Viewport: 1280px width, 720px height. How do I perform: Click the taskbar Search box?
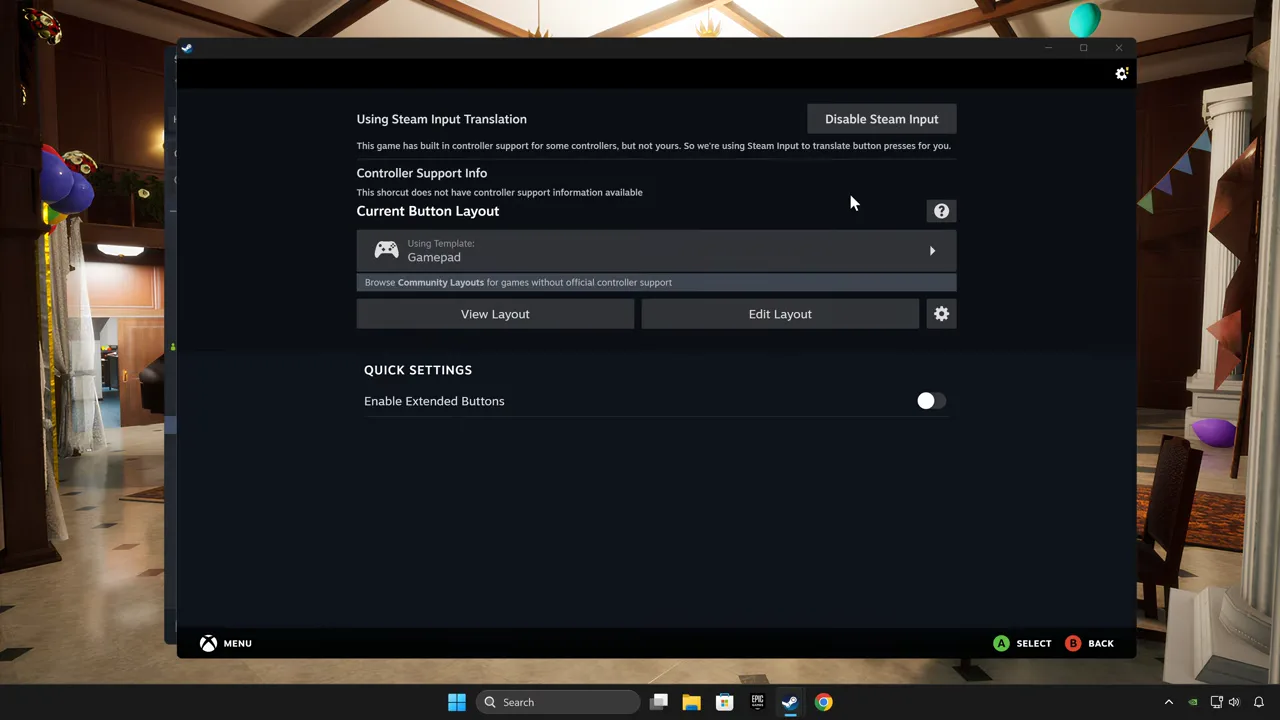tap(558, 702)
